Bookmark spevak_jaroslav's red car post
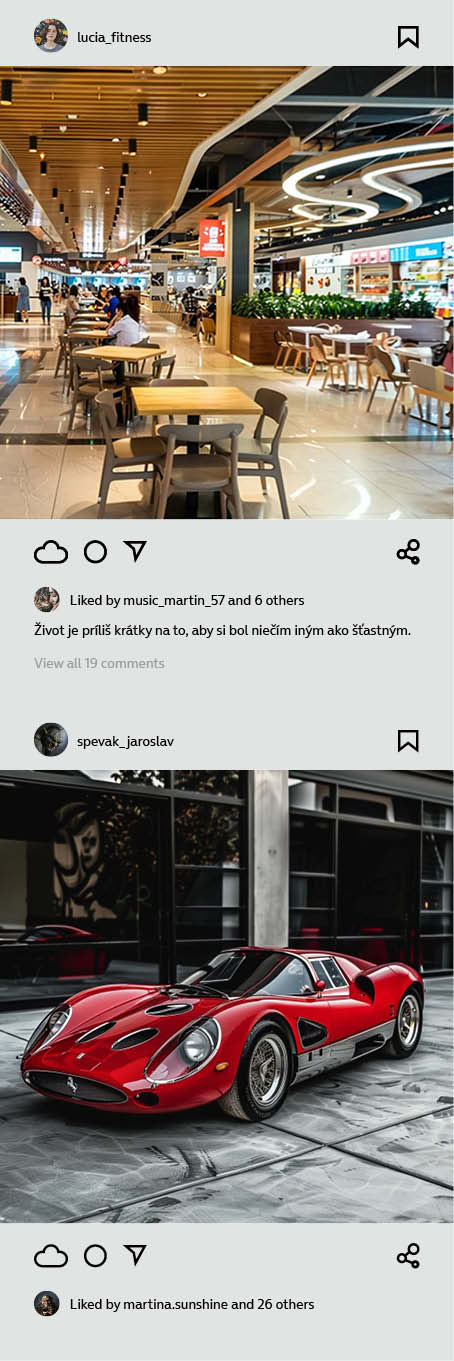Screen dimensions: 454x1361 tap(408, 741)
